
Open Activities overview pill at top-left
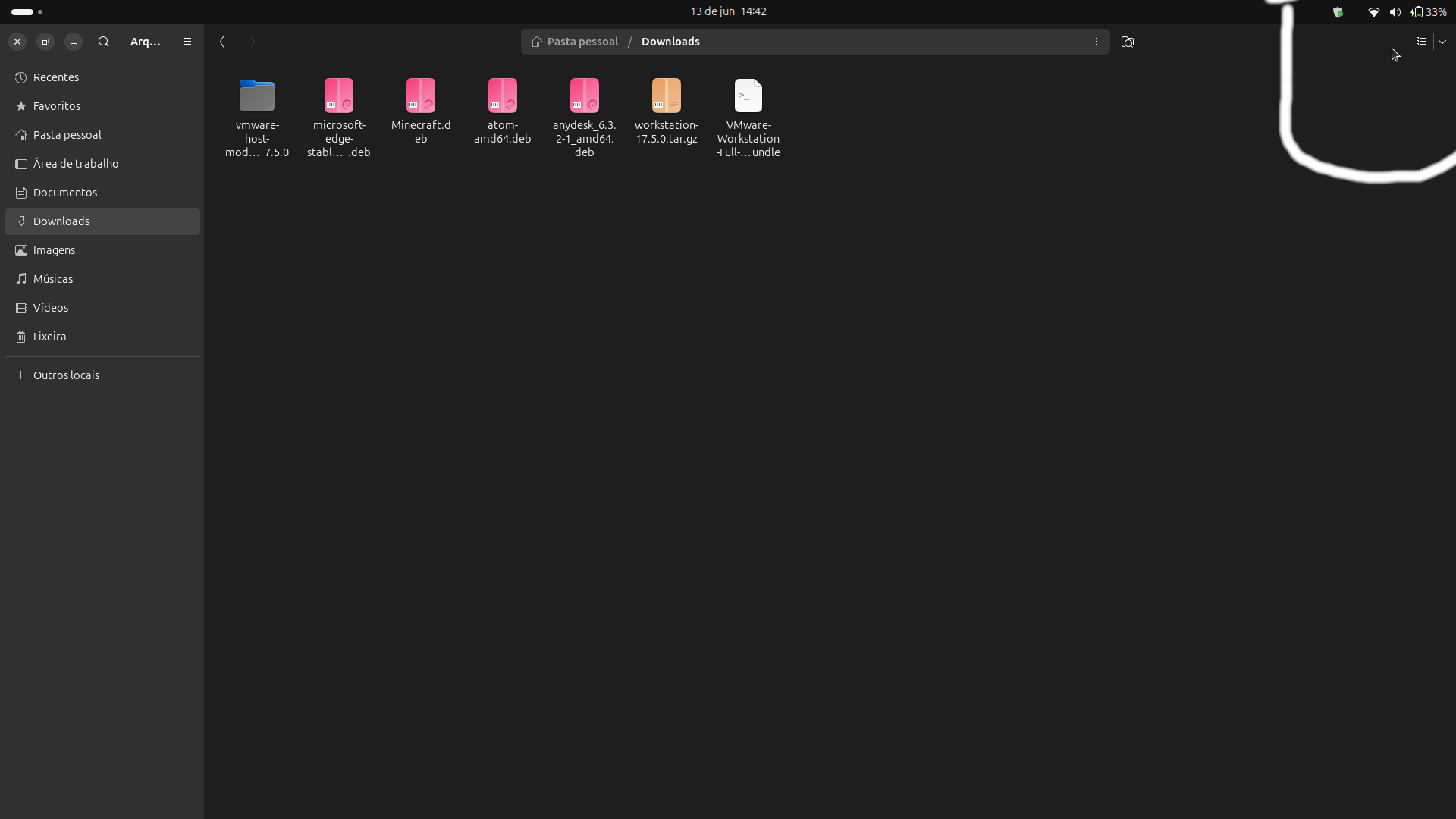(x=27, y=12)
